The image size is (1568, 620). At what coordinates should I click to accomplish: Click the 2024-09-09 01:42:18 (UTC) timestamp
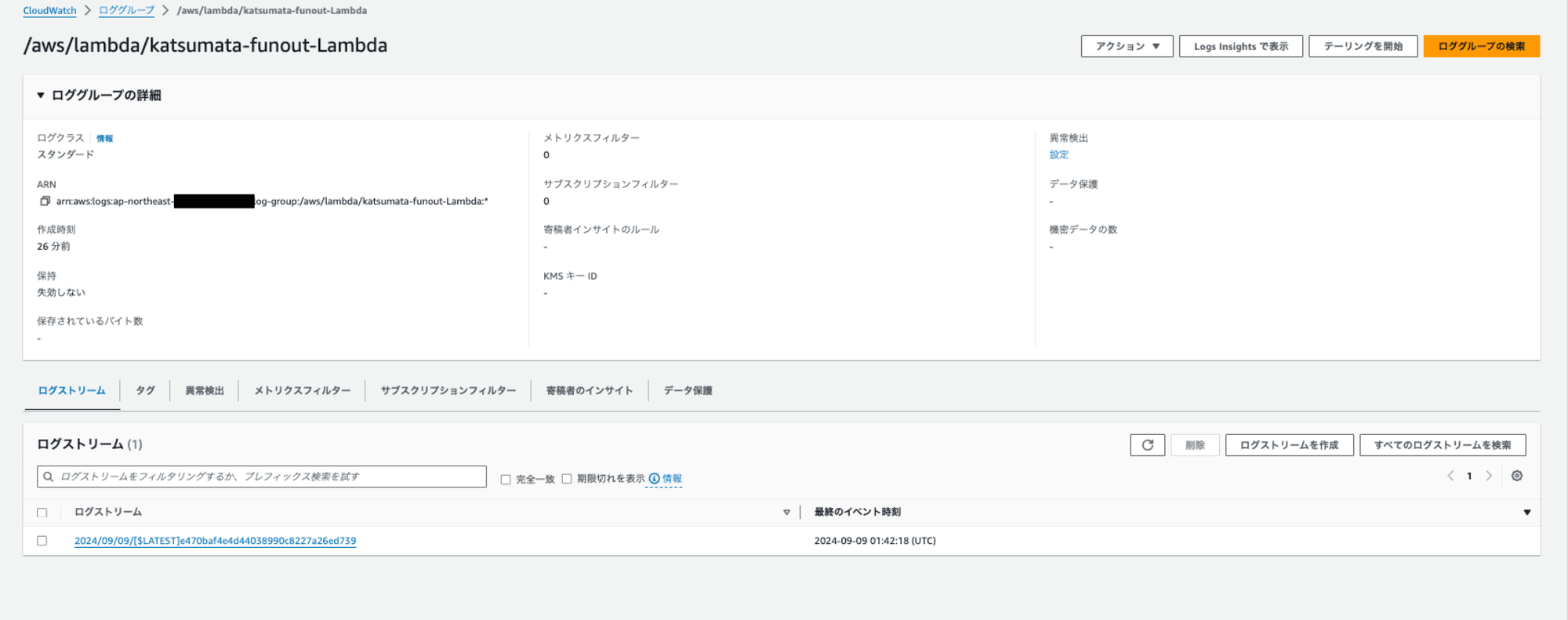point(875,541)
